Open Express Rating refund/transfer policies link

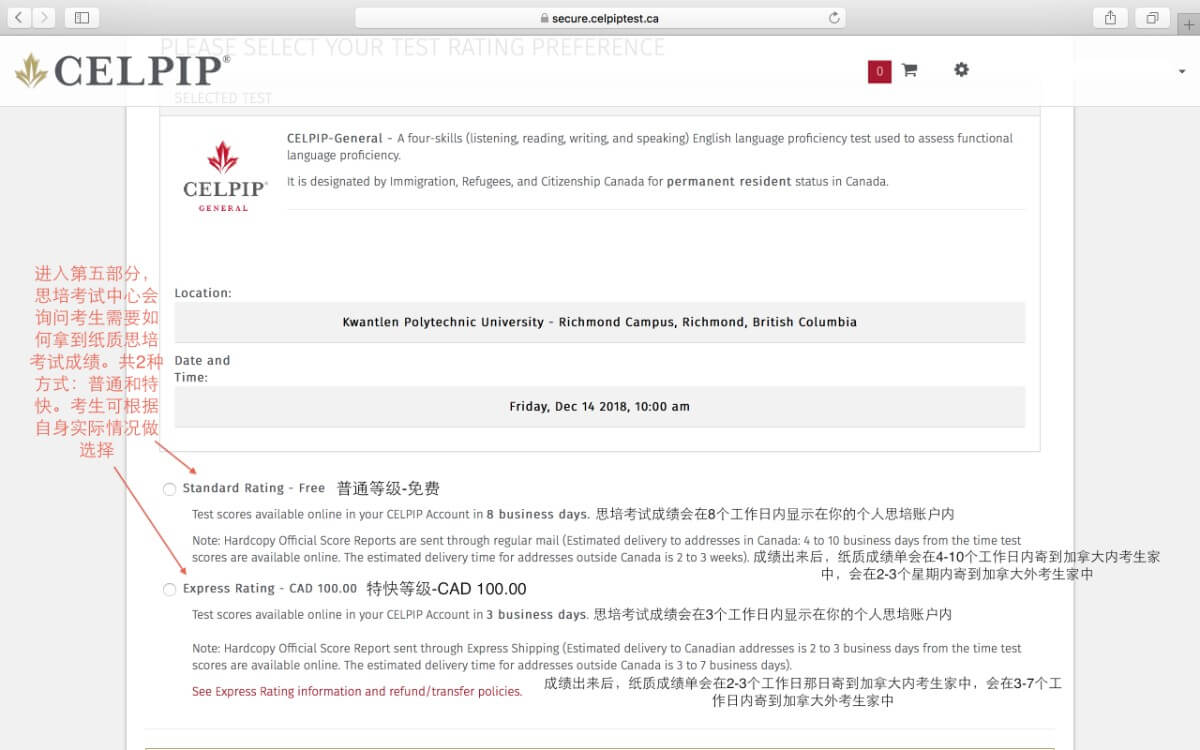[357, 691]
